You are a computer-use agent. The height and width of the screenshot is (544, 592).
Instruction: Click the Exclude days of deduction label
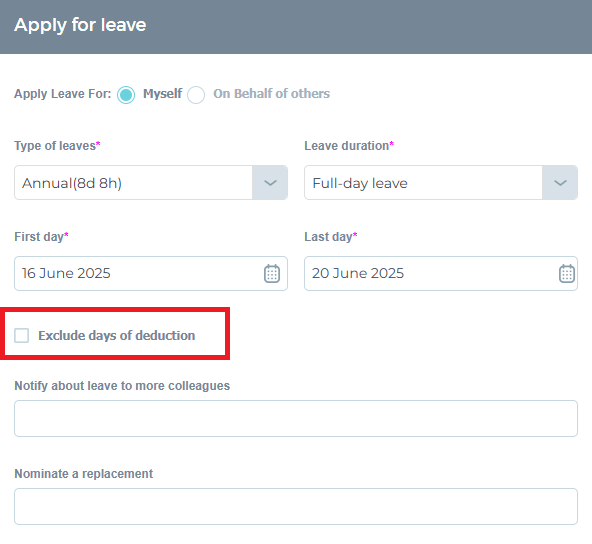tap(117, 335)
